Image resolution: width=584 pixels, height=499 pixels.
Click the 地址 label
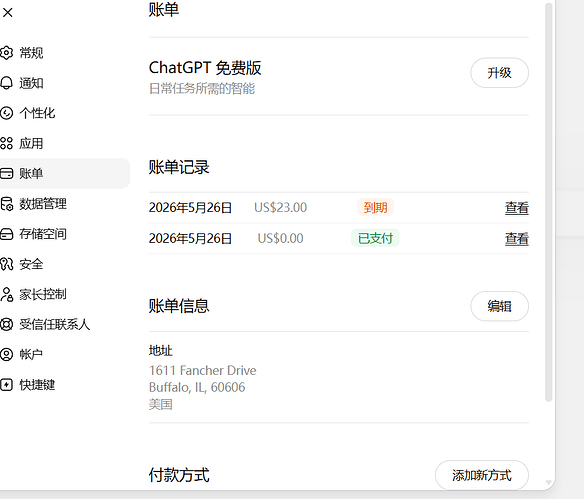161,350
